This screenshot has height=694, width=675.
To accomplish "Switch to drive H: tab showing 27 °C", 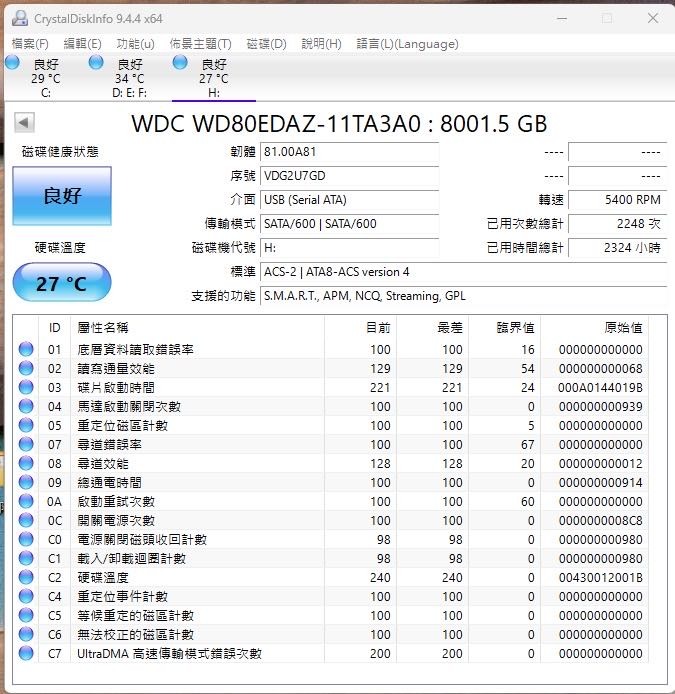I will [x=214, y=78].
